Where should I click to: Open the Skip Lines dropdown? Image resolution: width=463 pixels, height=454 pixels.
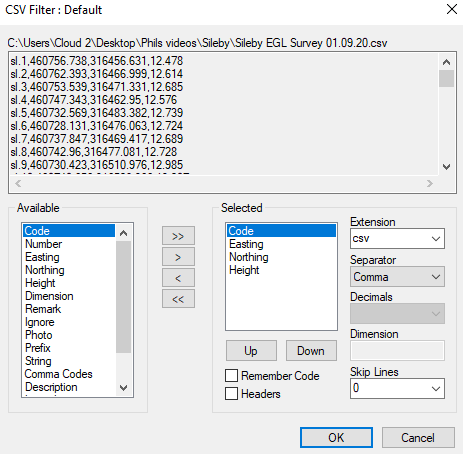397,388
